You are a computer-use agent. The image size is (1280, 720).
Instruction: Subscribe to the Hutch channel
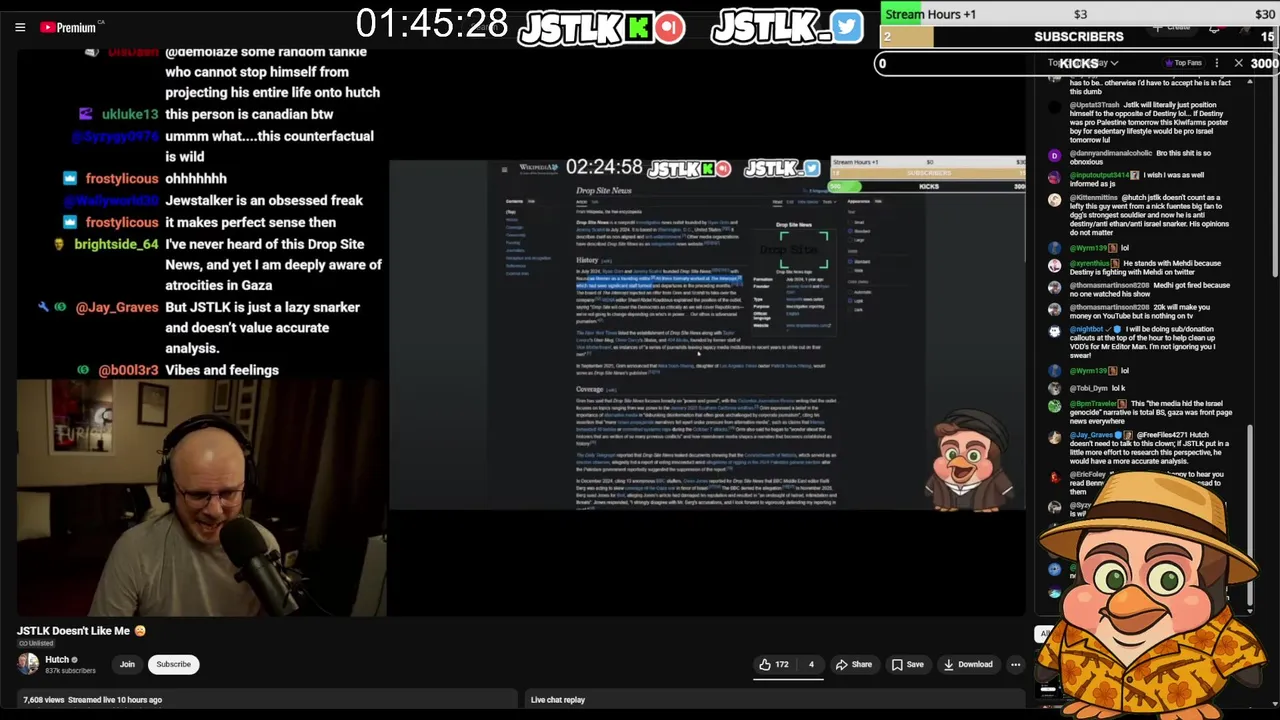coord(173,664)
